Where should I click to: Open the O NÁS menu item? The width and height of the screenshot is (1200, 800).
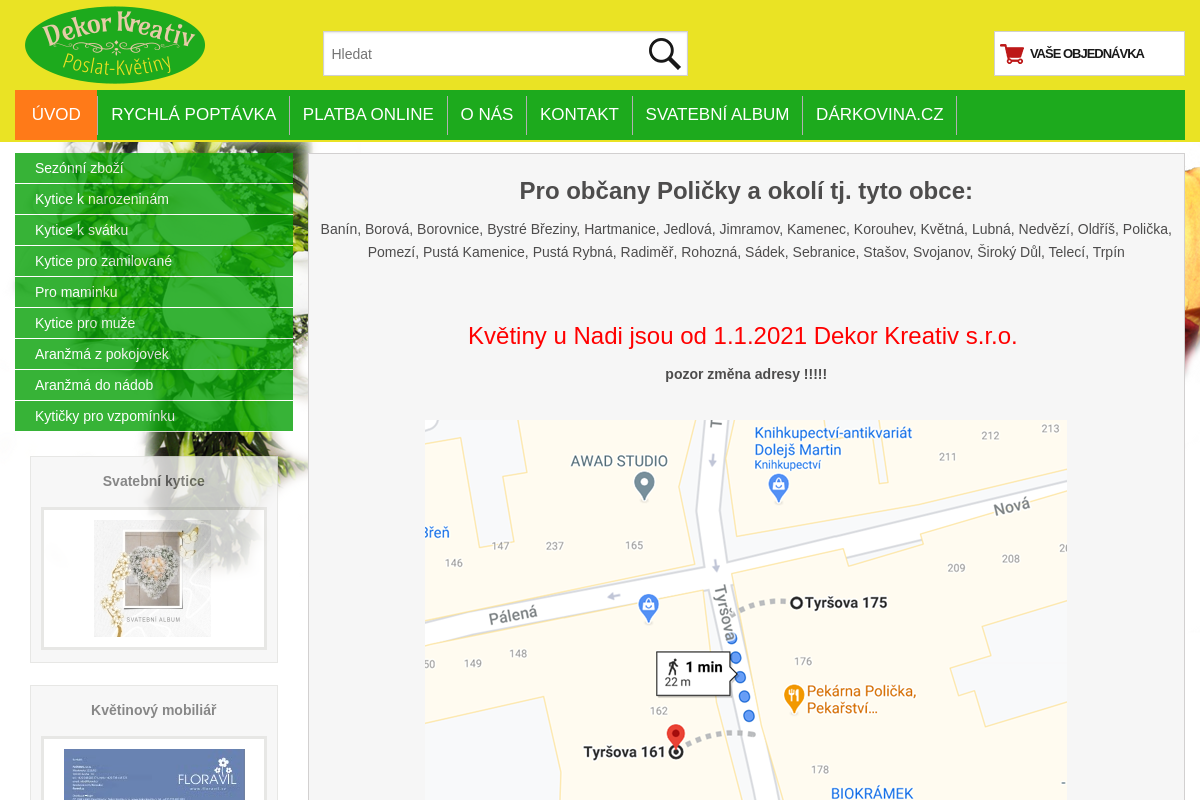coord(487,115)
